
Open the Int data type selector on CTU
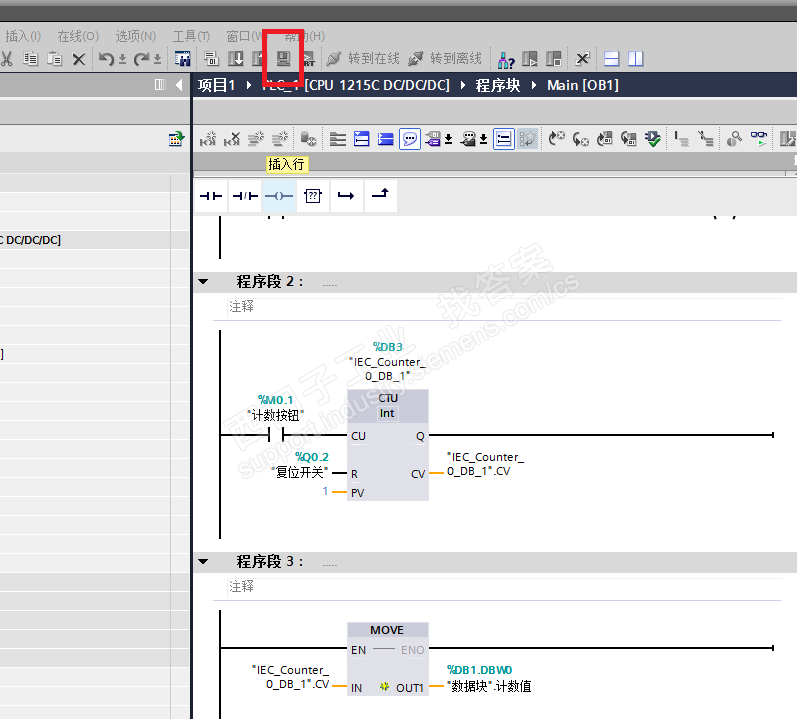[x=387, y=414]
